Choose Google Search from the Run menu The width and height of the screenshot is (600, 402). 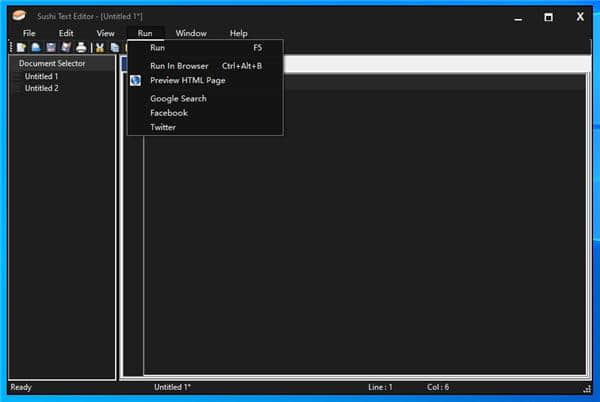click(x=178, y=99)
